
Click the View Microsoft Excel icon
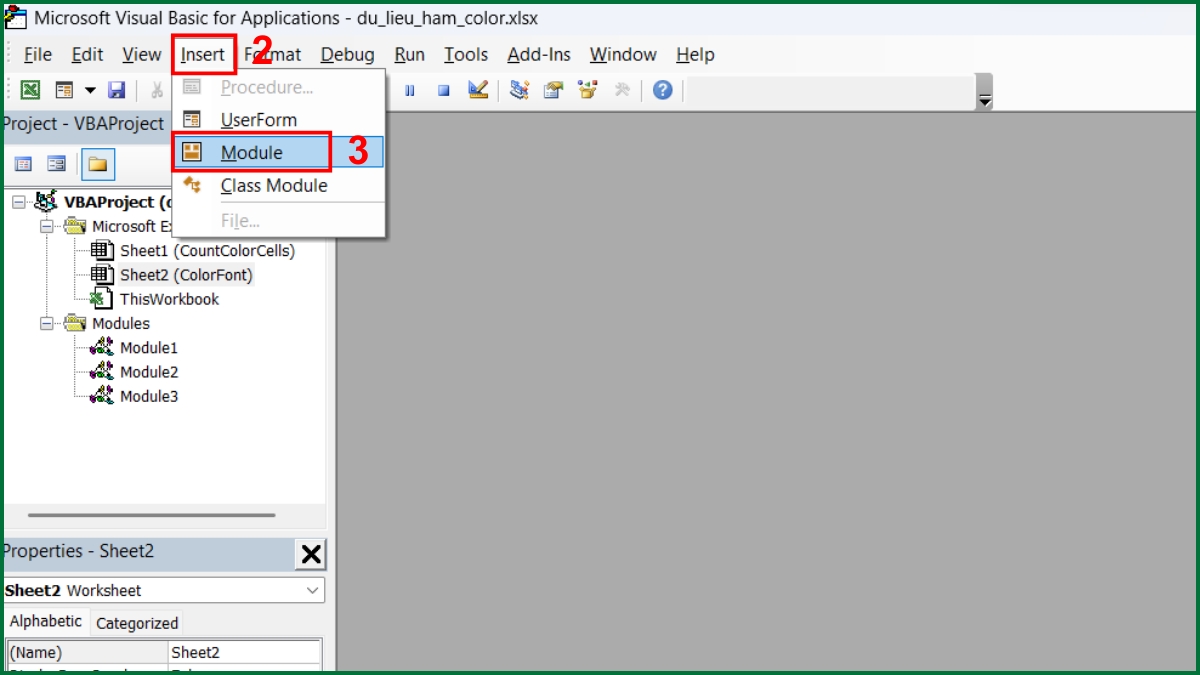[30, 89]
